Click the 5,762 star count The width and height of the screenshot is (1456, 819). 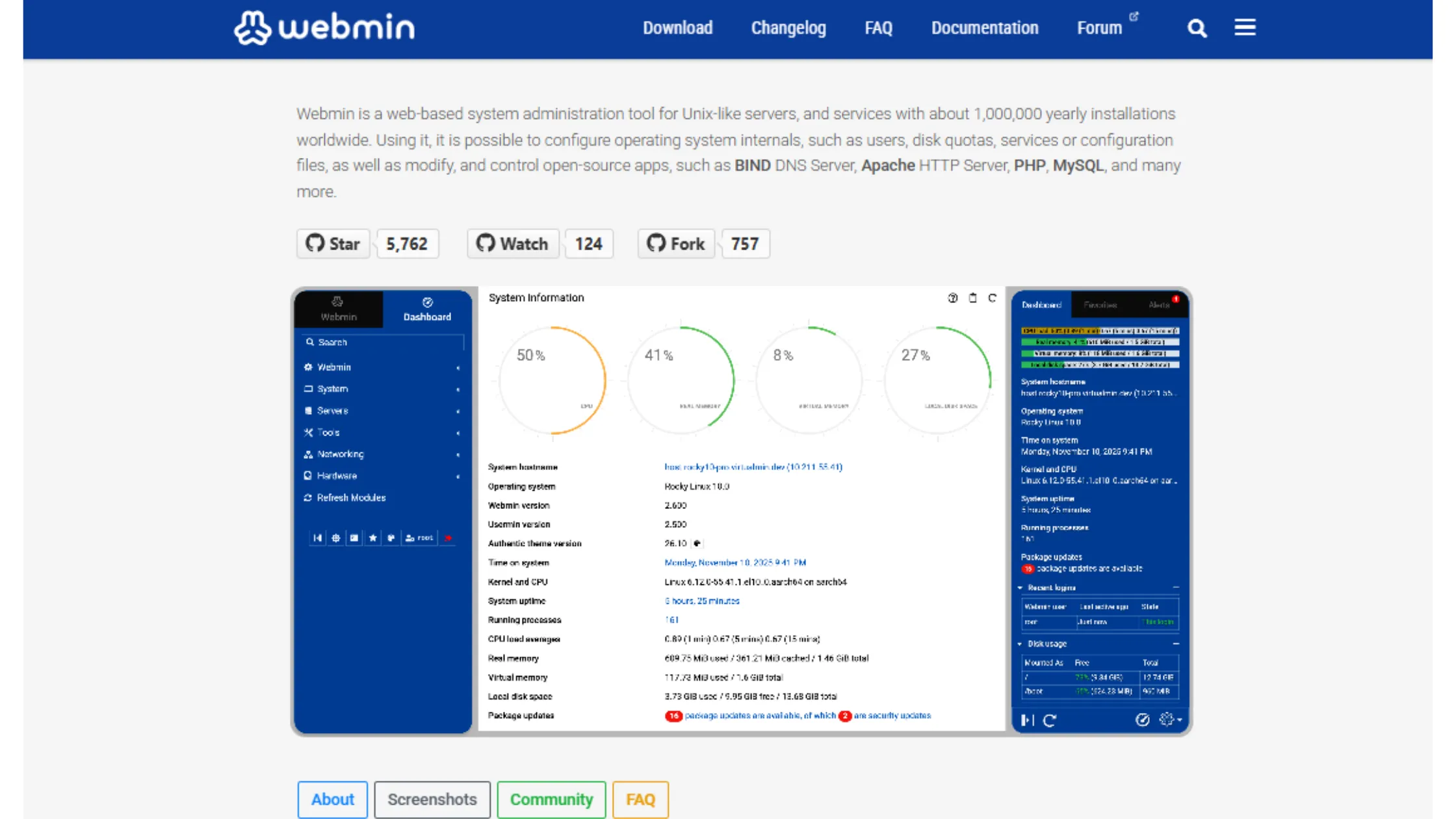(x=407, y=244)
